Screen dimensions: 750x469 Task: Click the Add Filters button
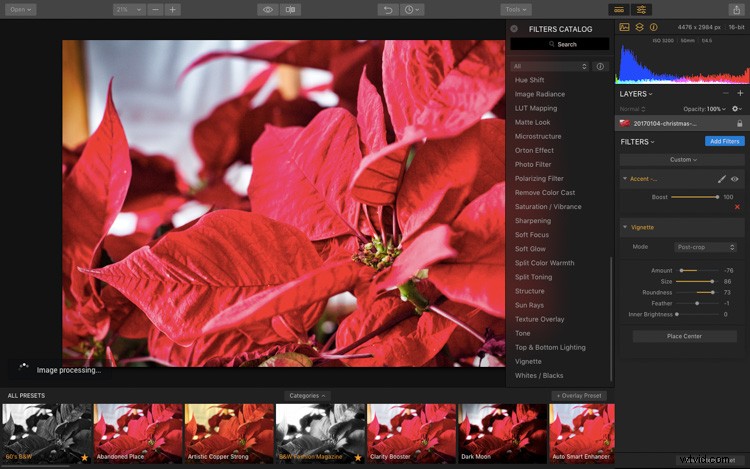tap(724, 141)
